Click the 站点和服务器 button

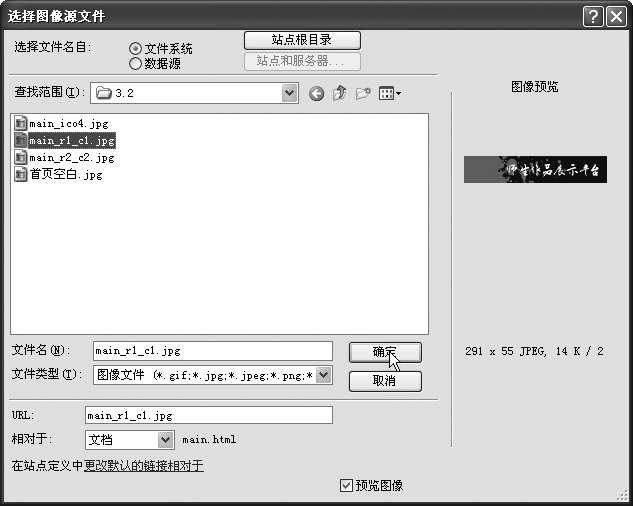pyautogui.click(x=302, y=61)
